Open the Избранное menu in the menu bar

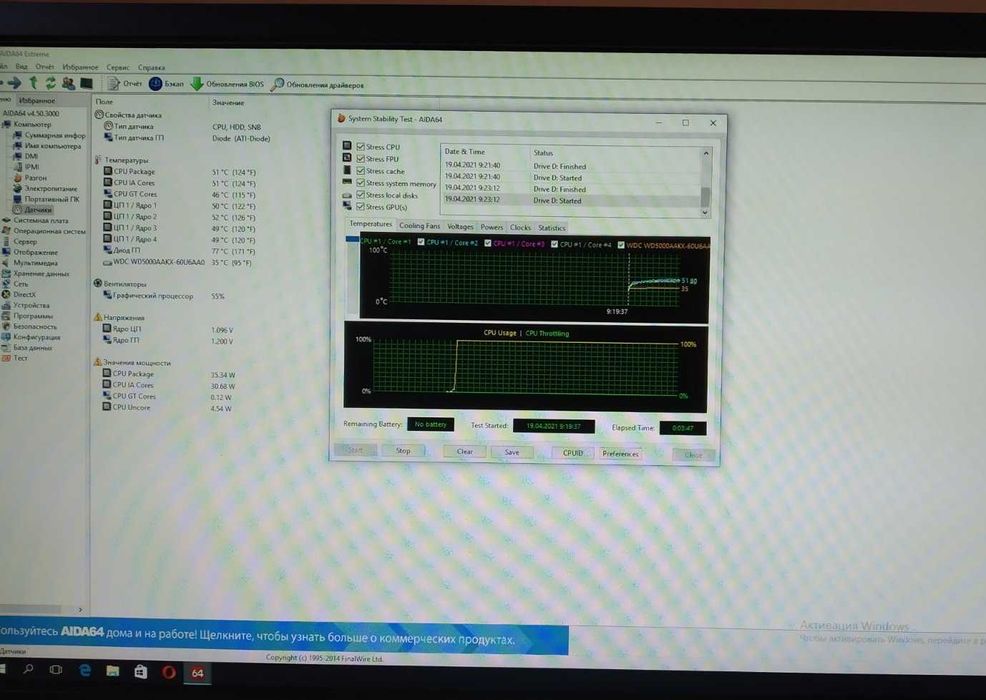coord(80,67)
